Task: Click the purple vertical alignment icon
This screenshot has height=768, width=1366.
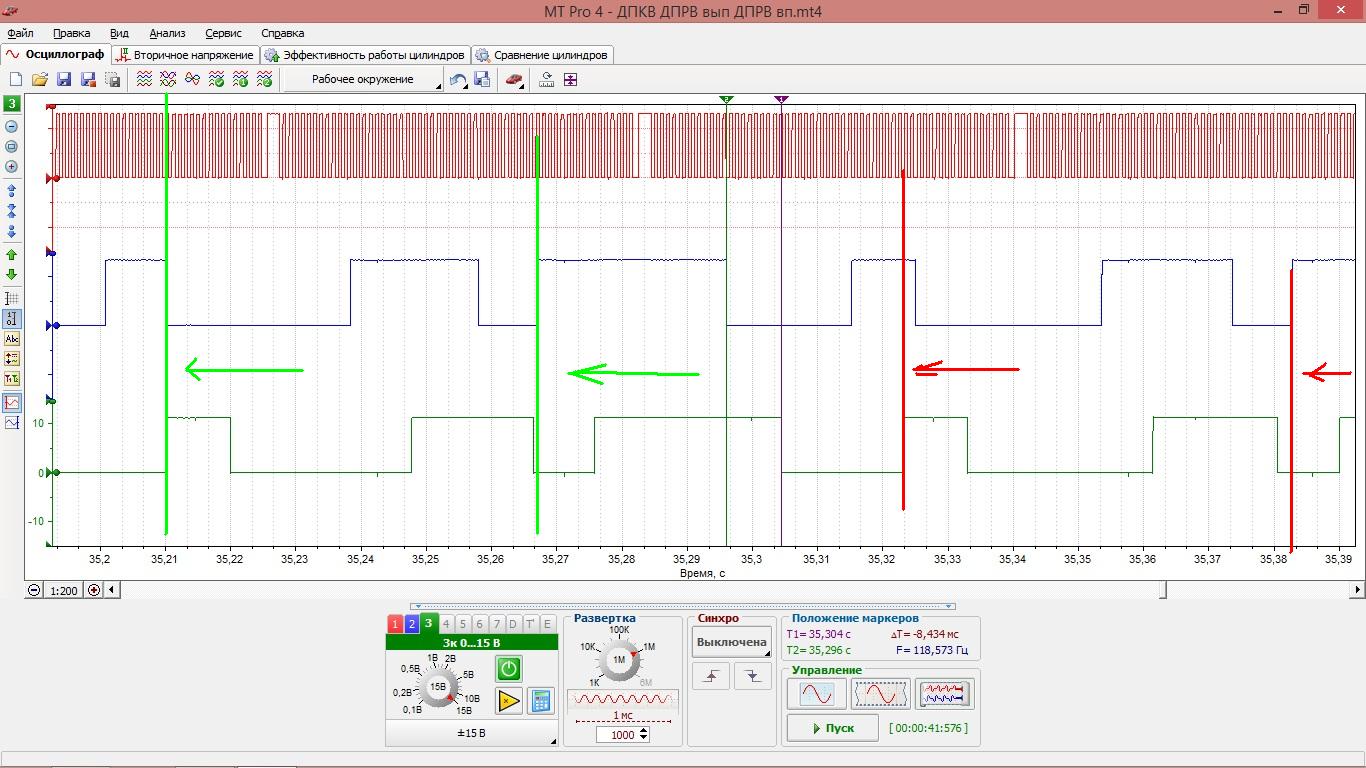Action: pos(570,80)
